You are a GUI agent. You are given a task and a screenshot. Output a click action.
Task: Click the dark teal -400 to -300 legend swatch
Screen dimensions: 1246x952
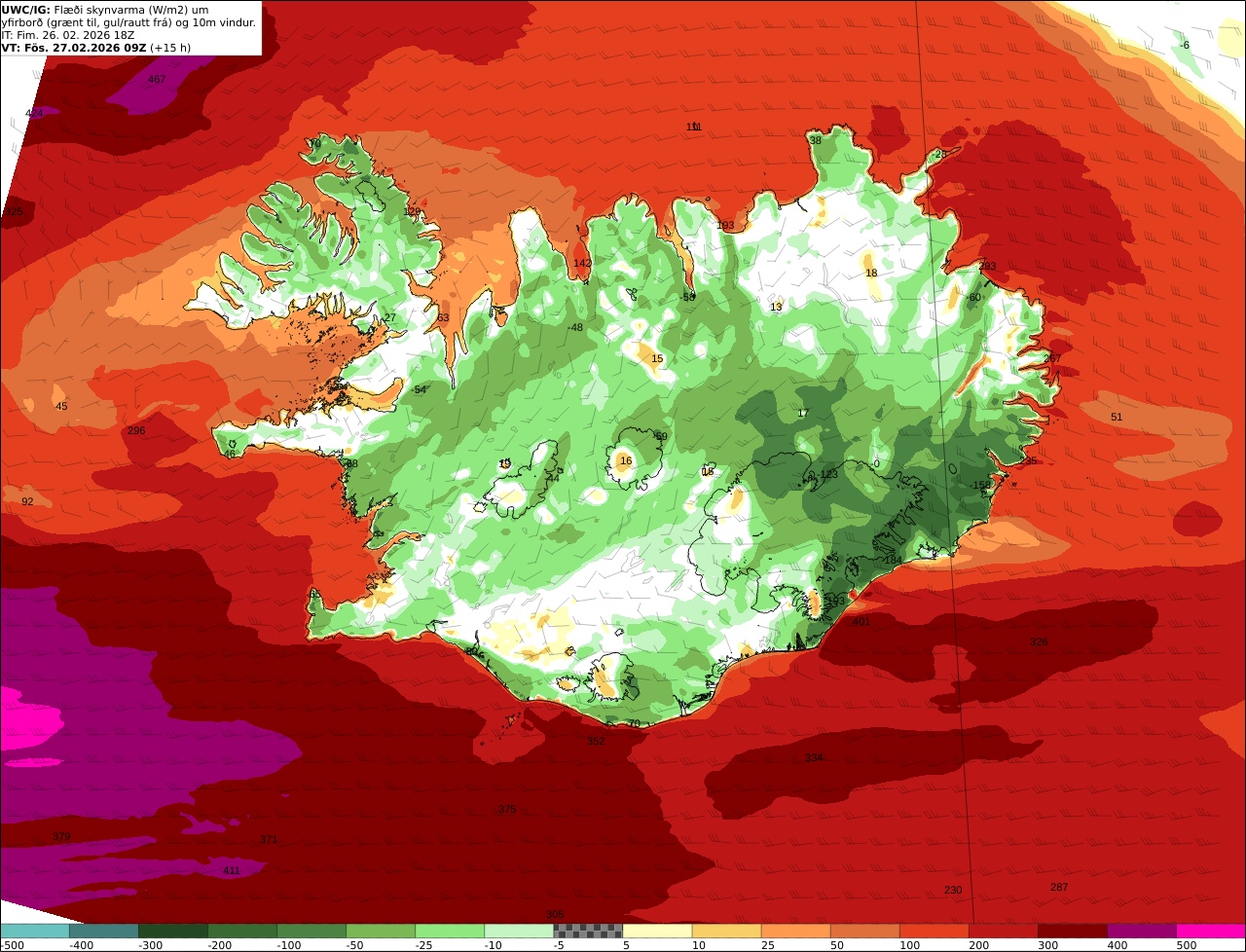104,930
